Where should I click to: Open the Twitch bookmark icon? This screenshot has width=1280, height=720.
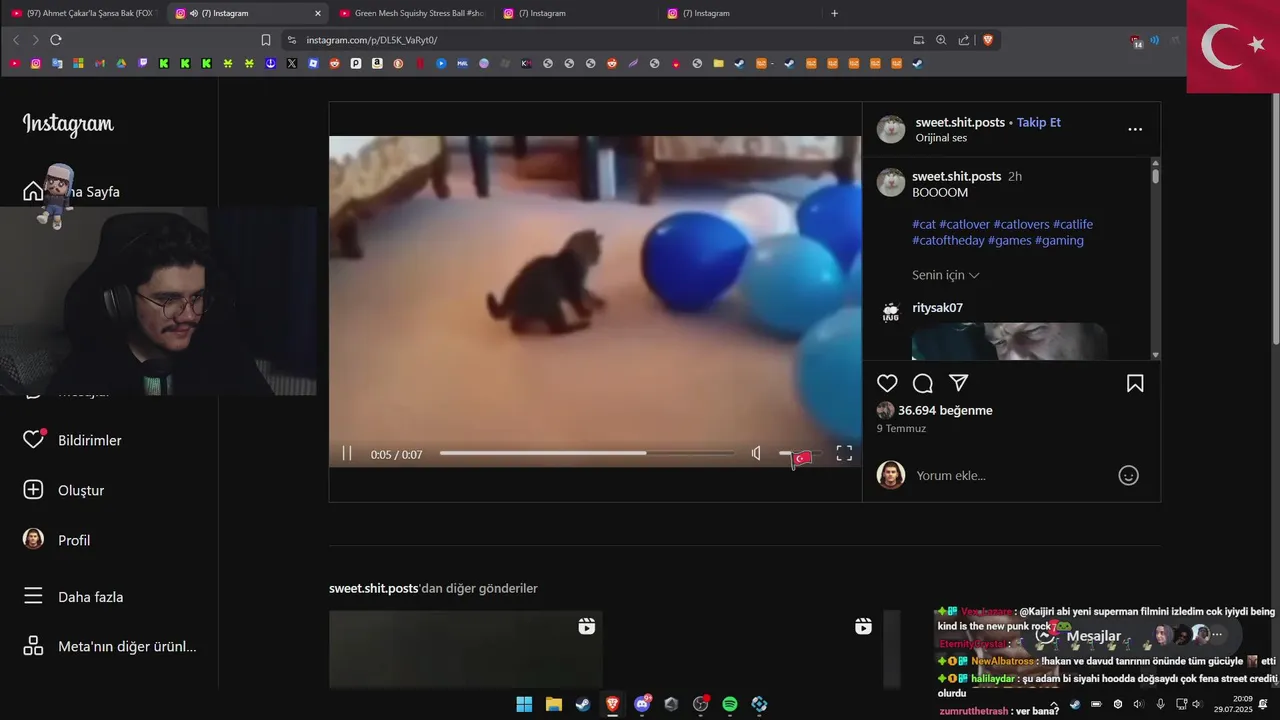point(143,63)
